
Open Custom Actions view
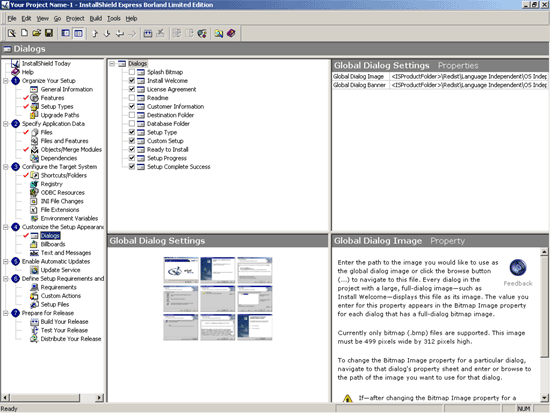61,296
